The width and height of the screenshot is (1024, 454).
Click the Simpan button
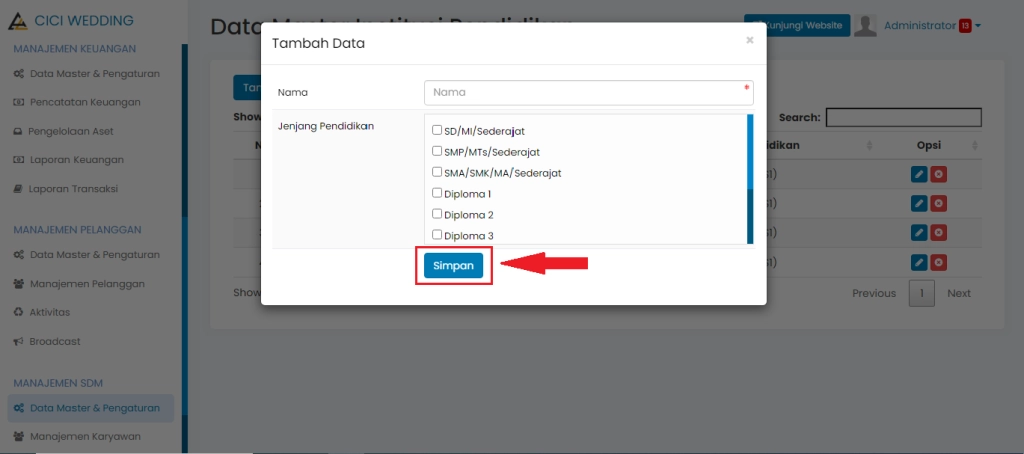coord(453,266)
